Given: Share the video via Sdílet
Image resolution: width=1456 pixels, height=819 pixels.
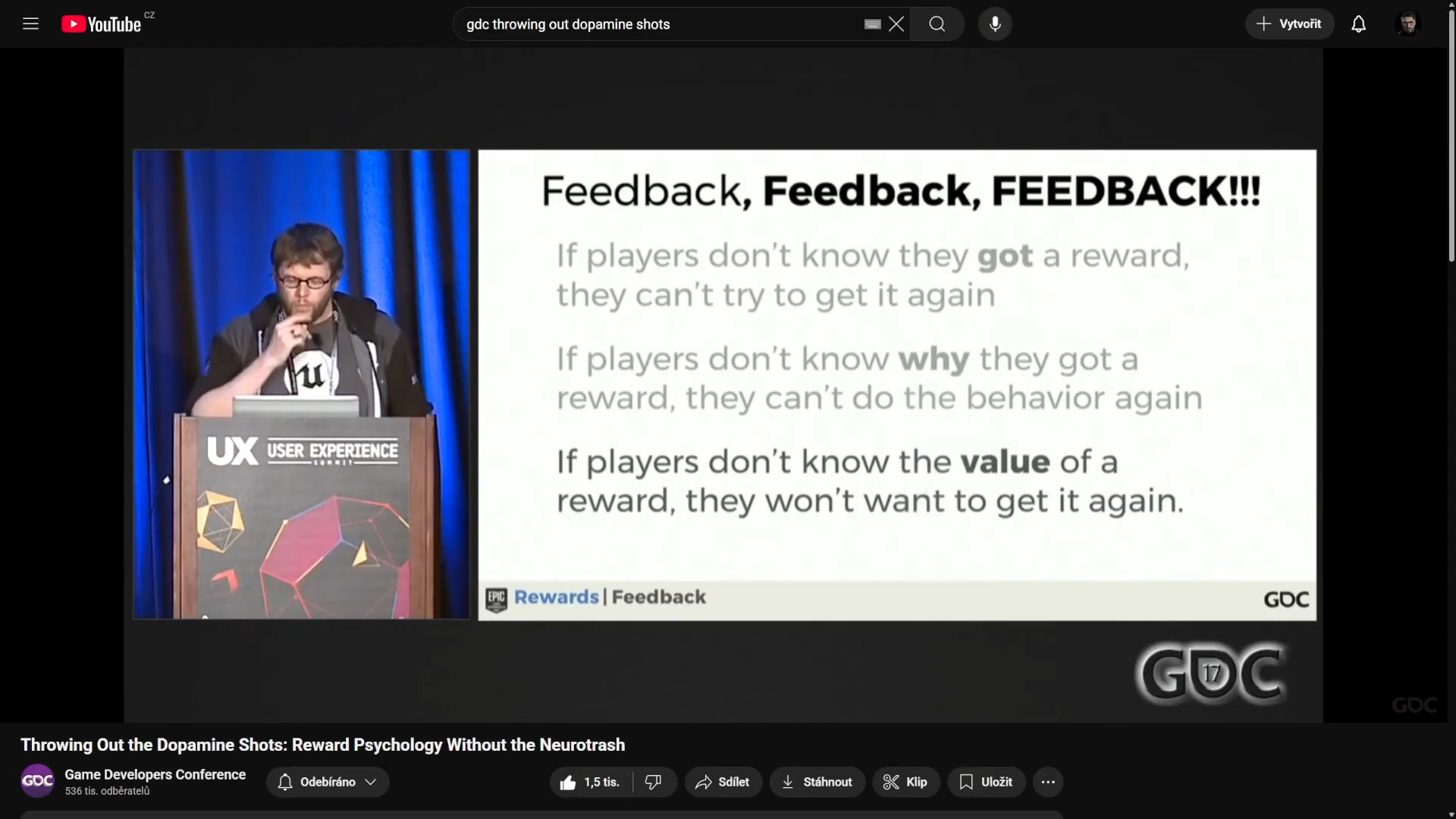Looking at the screenshot, I should click(722, 782).
